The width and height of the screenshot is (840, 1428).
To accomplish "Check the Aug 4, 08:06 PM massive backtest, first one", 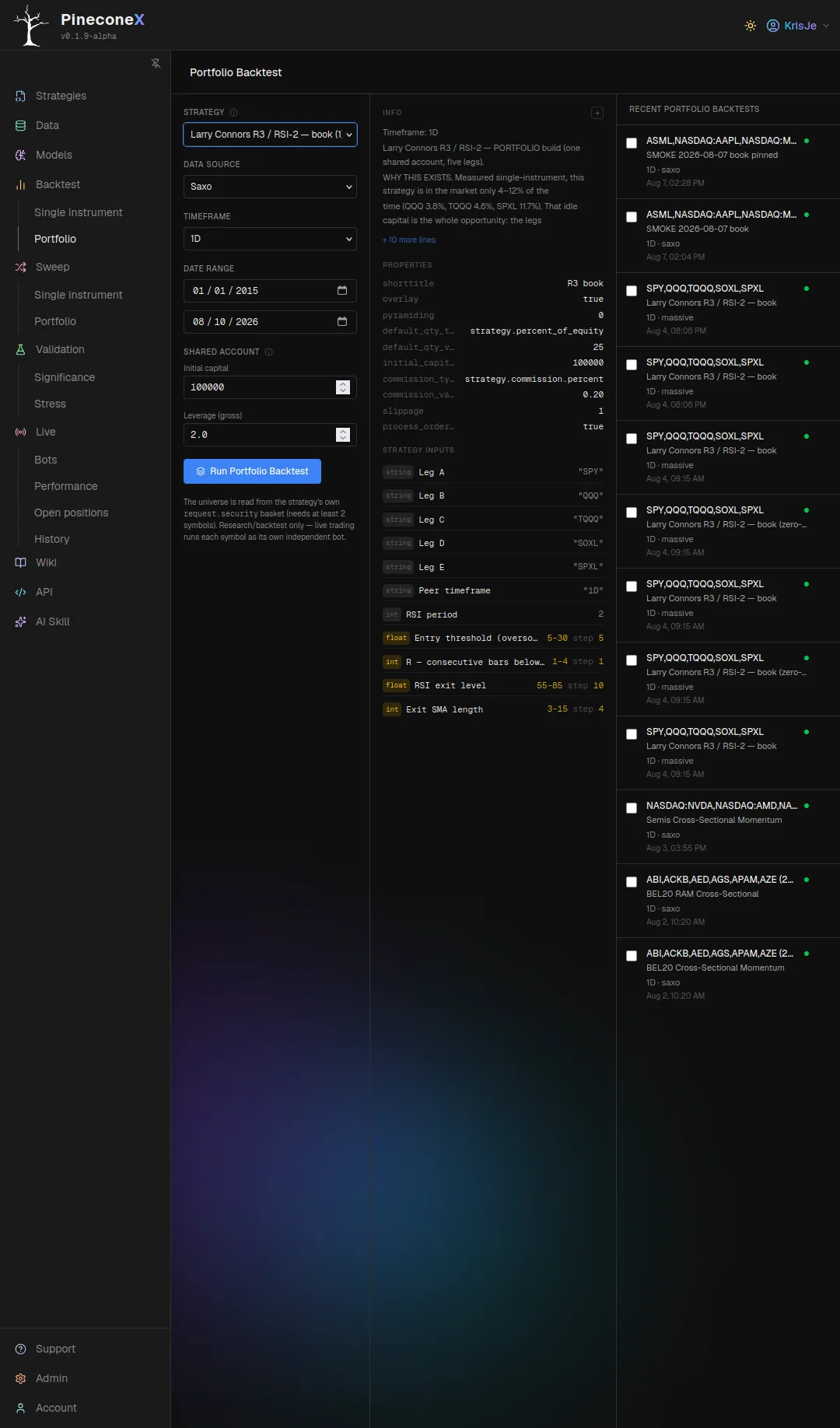I will tap(632, 291).
